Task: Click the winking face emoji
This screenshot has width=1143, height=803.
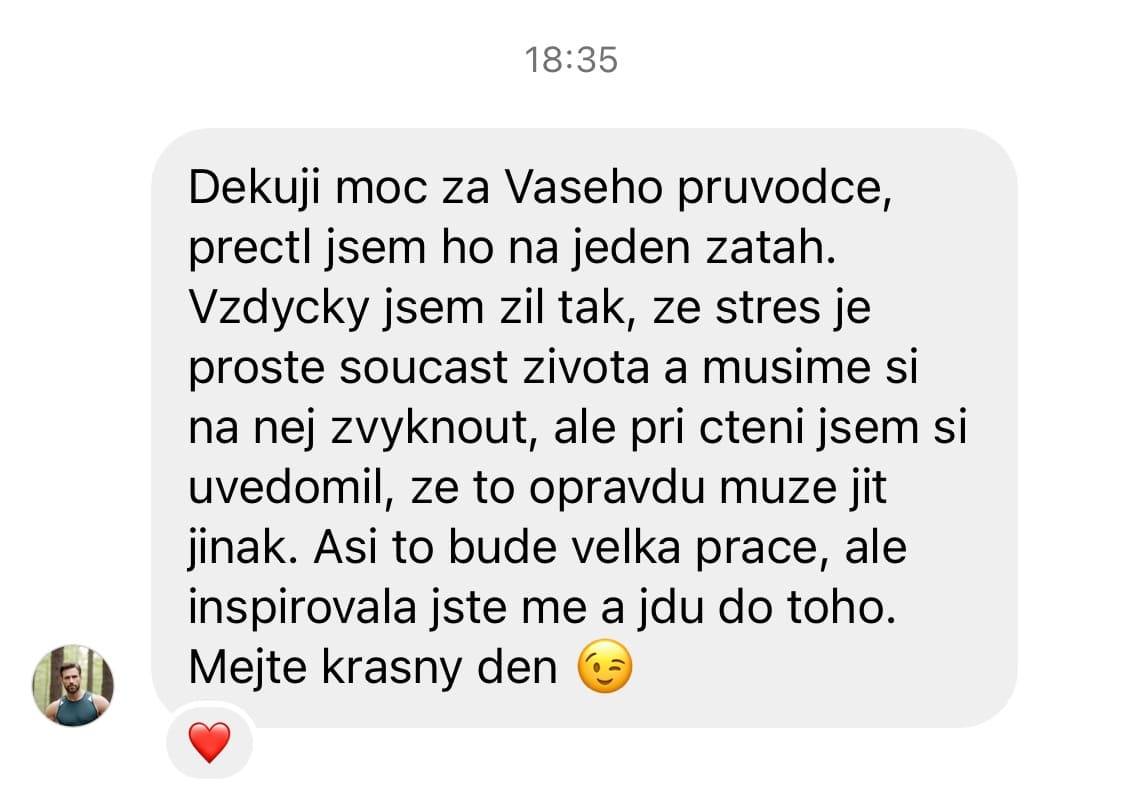Action: [604, 666]
